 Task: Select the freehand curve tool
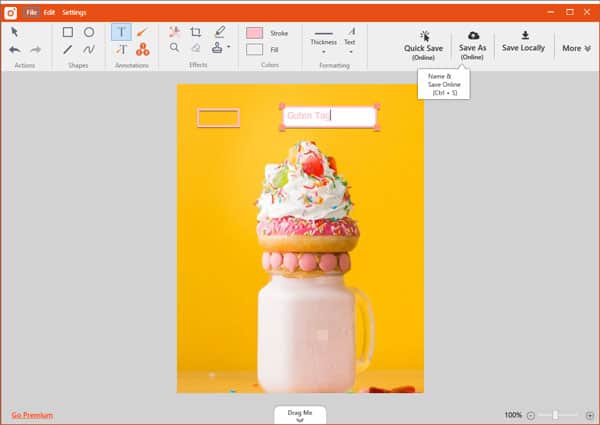(89, 49)
